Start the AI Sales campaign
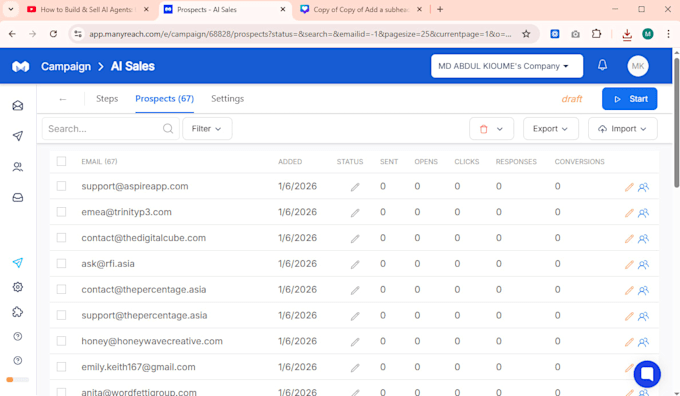 pos(629,99)
